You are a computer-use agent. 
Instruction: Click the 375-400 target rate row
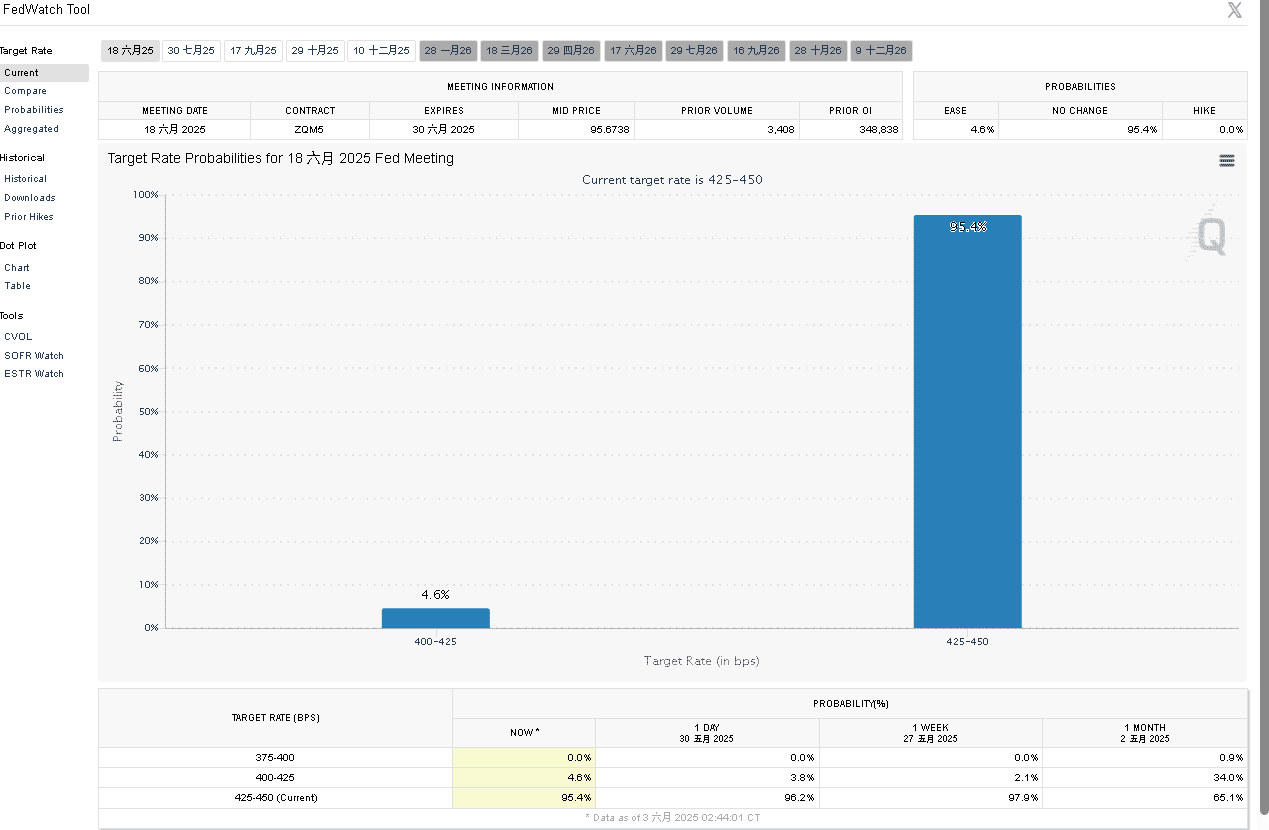point(673,758)
